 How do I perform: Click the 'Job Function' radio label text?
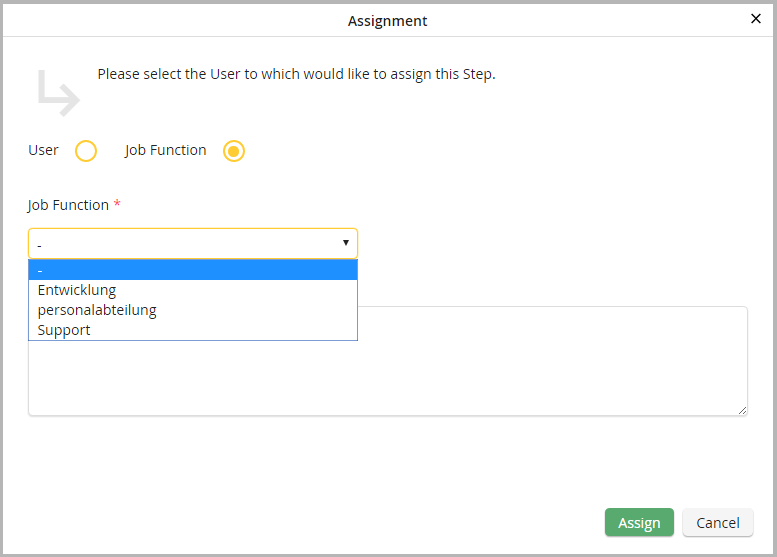pyautogui.click(x=165, y=150)
